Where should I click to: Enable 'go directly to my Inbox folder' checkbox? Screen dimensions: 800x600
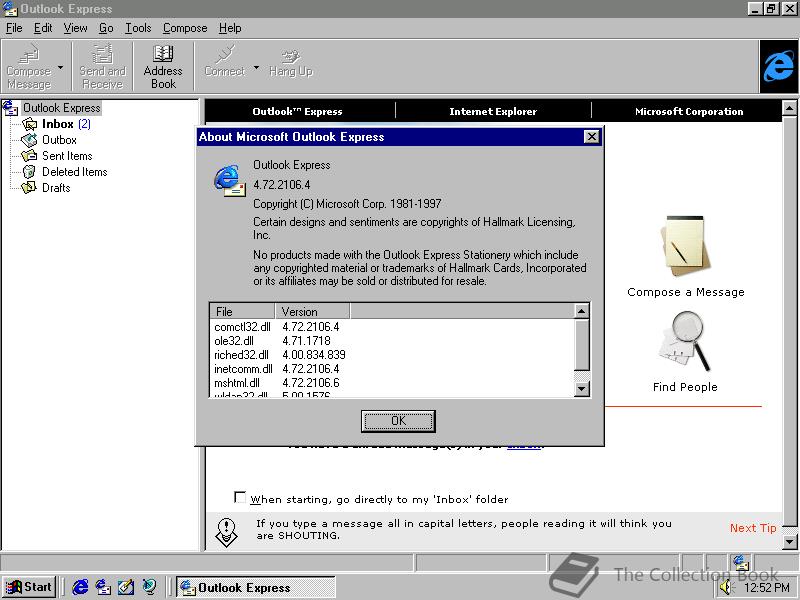point(240,497)
